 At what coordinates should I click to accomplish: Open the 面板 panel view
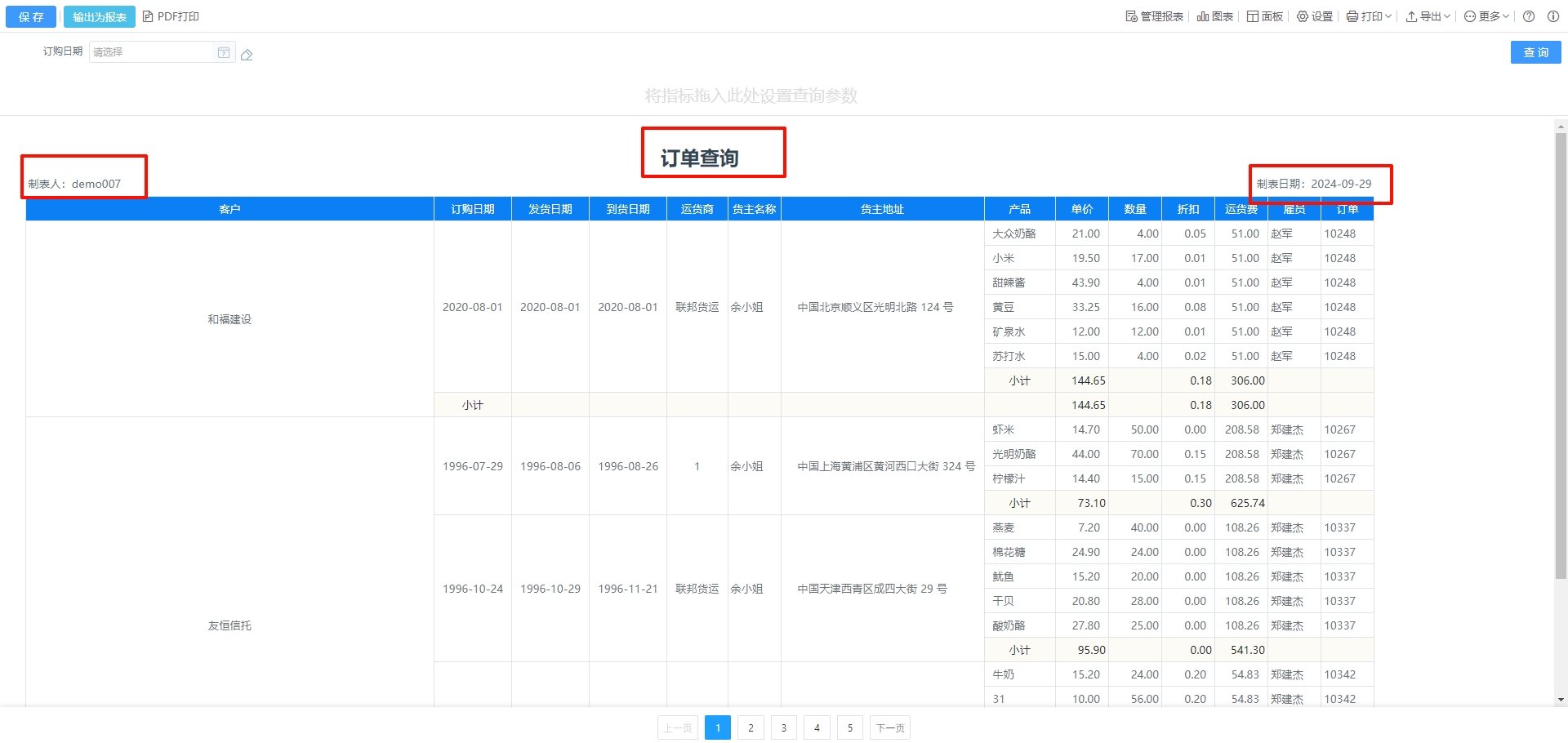pyautogui.click(x=1264, y=16)
